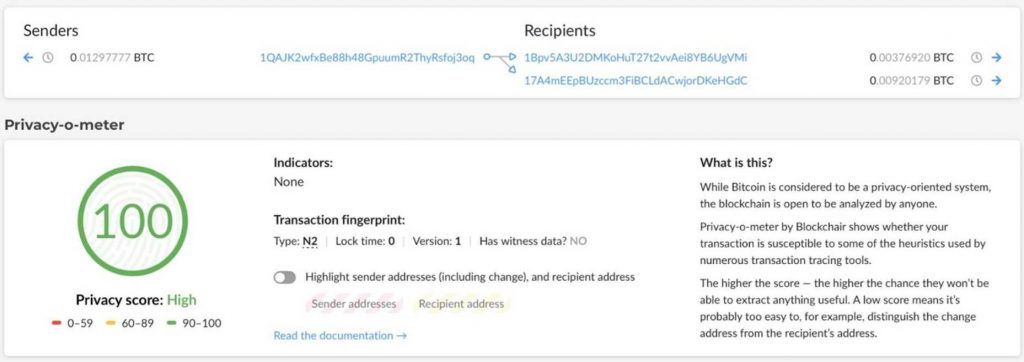
Task: Click the Sender addresses color legend
Action: 353,304
